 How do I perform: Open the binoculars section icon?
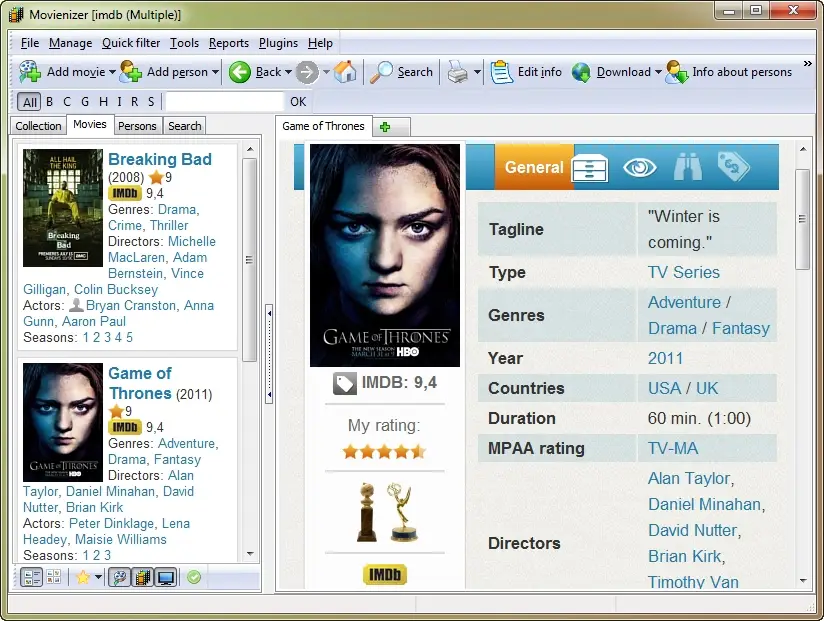point(688,167)
